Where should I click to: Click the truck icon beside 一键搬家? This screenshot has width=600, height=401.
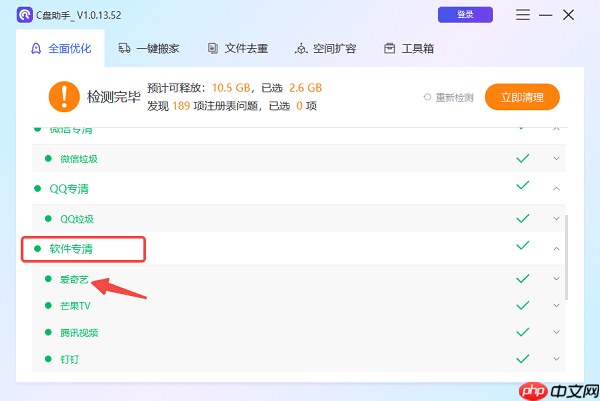coord(124,48)
